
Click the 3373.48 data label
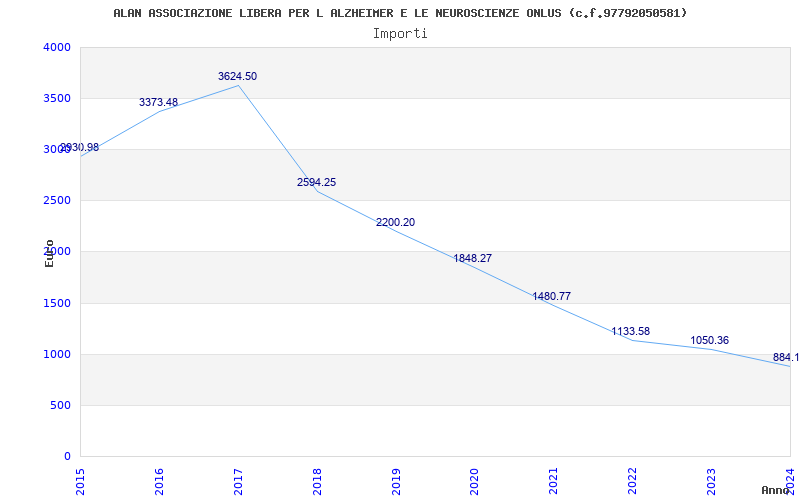pyautogui.click(x=158, y=102)
